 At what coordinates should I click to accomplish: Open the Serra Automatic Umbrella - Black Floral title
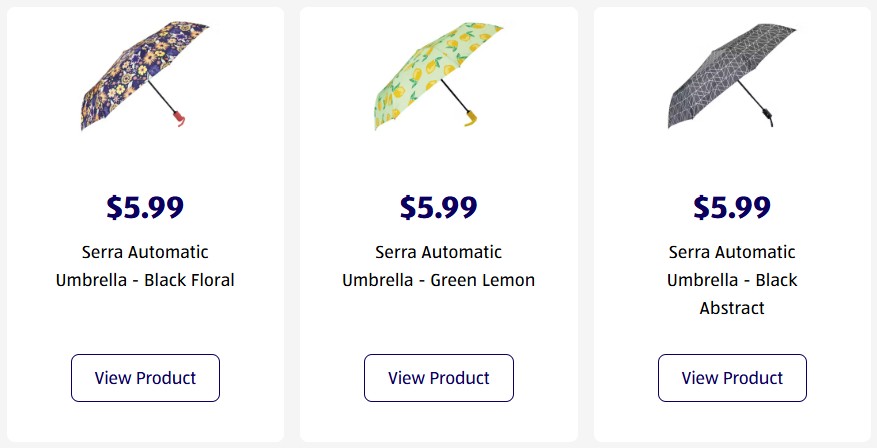click(145, 266)
